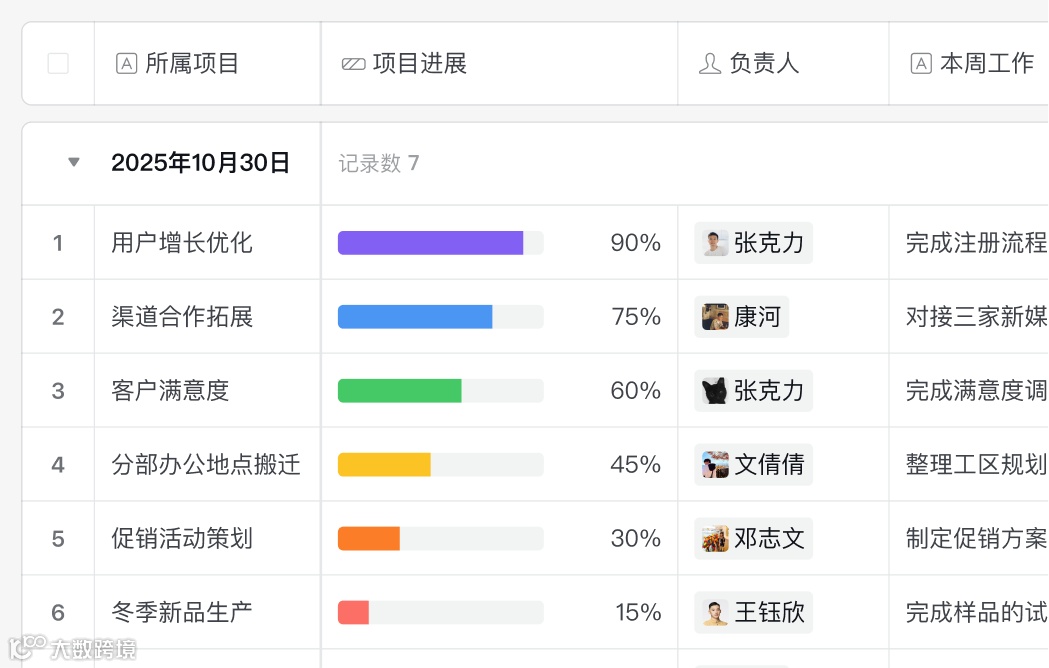
Task: Click the progress-type icon beside 项目进展
Action: [353, 64]
